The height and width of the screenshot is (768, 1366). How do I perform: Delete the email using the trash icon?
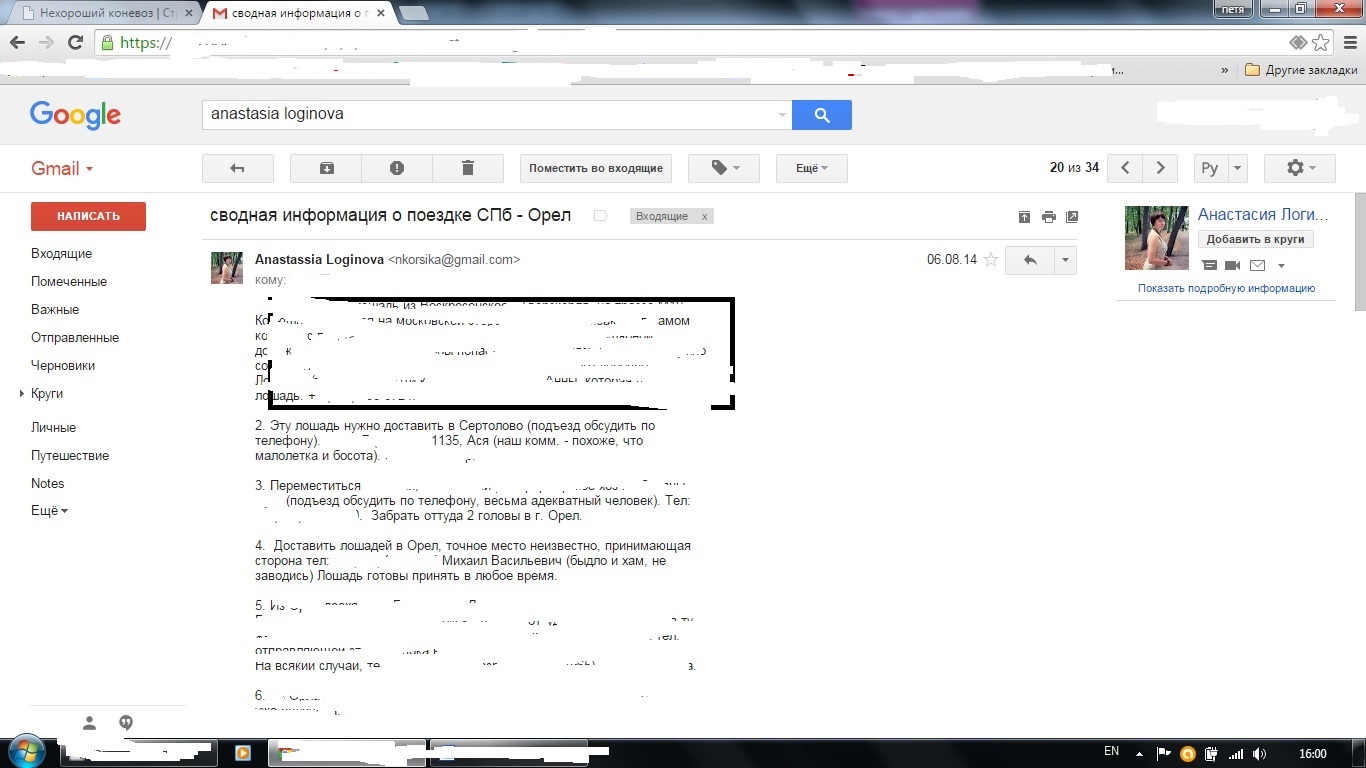click(x=467, y=168)
